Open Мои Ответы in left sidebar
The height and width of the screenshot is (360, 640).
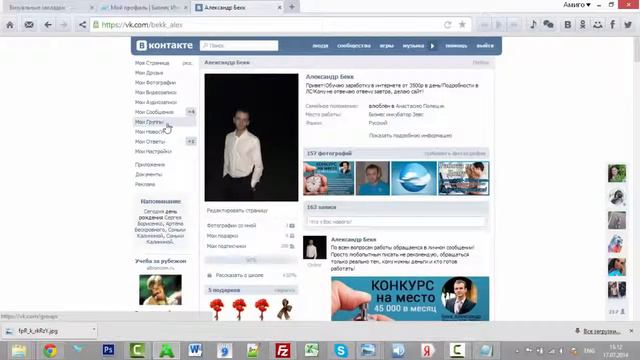150,141
